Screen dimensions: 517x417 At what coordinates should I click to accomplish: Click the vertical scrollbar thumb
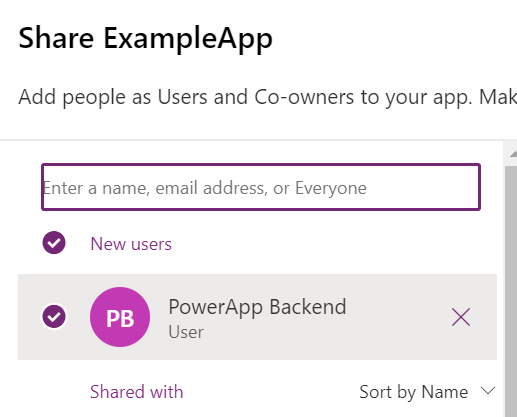point(511,290)
